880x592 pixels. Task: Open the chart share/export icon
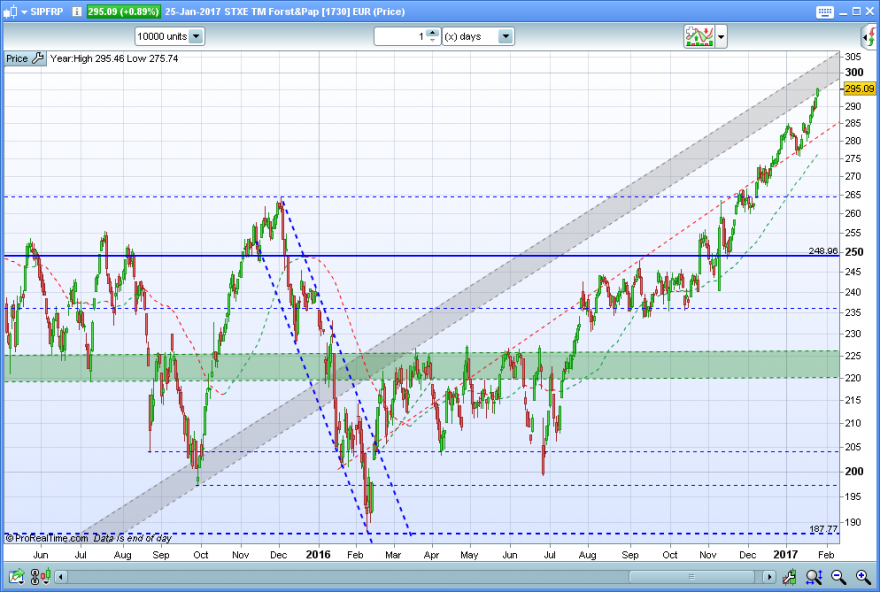(16, 576)
